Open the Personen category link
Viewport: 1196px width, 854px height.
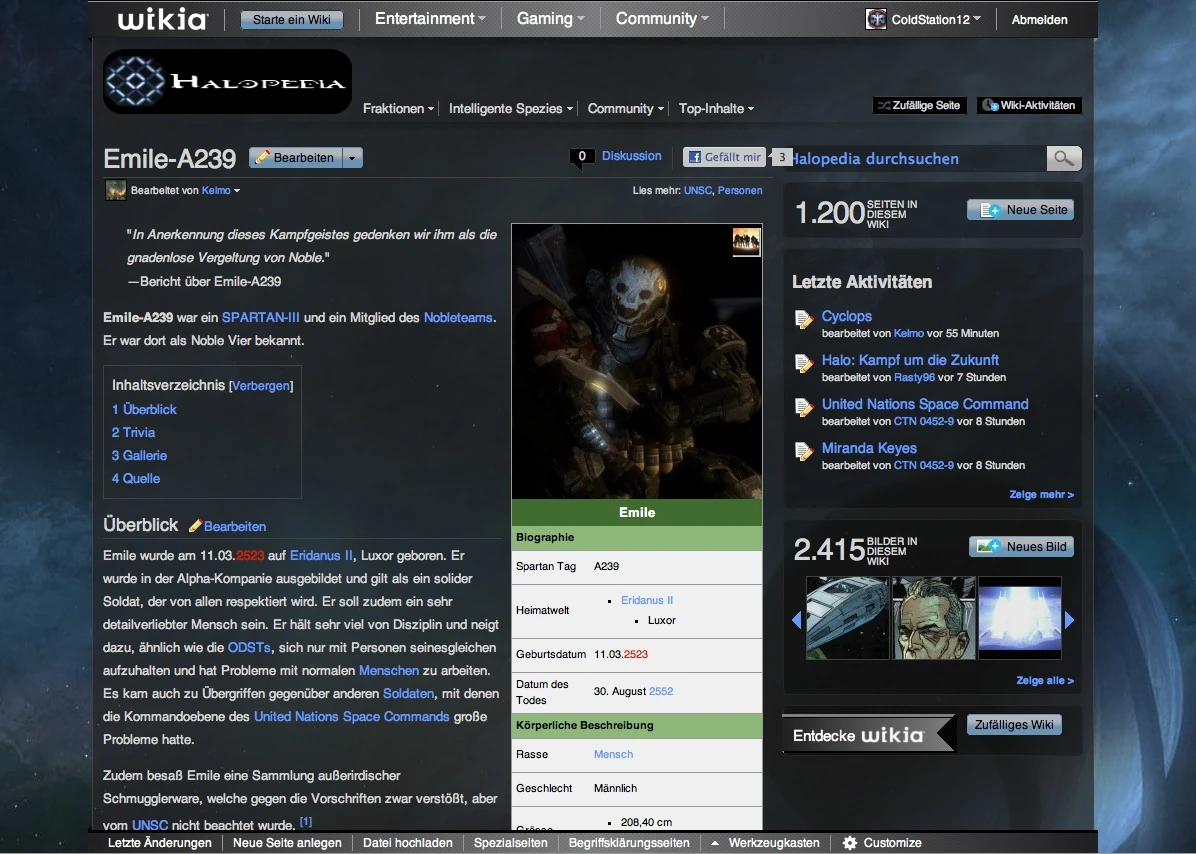[x=740, y=191]
